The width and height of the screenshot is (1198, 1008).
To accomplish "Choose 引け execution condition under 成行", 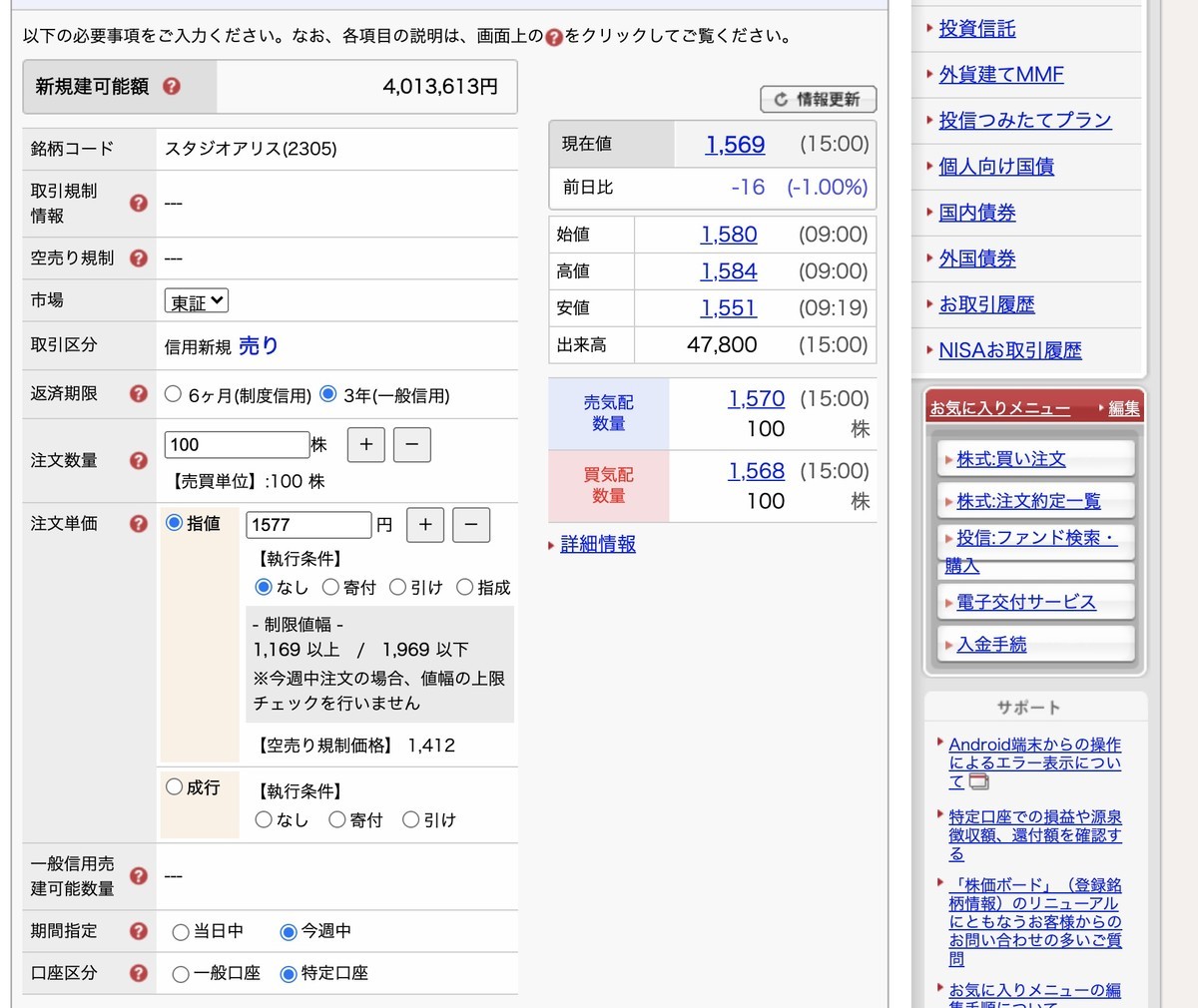I will point(411,819).
